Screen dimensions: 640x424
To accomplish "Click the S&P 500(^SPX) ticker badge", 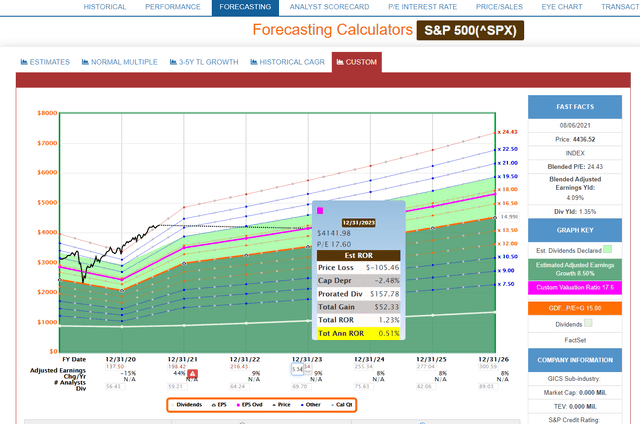I will (470, 31).
